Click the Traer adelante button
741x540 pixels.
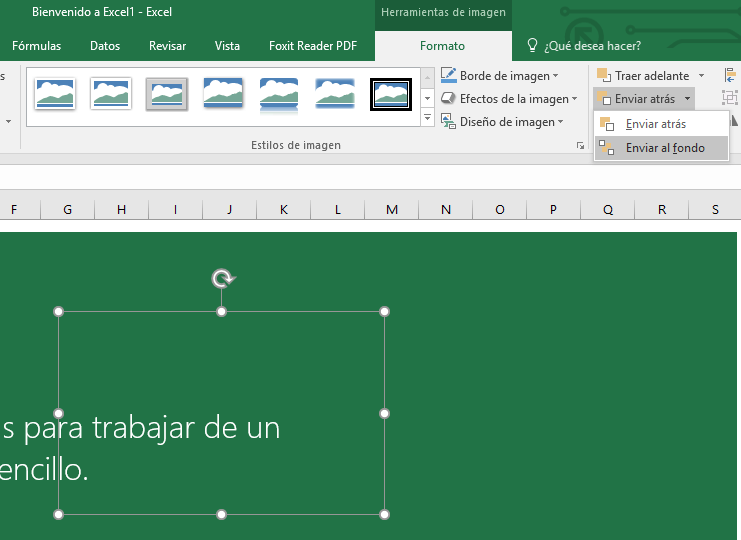pos(643,76)
